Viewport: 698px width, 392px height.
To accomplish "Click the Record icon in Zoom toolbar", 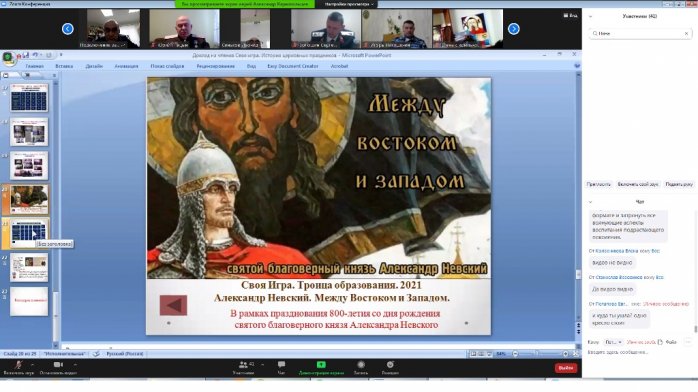I will [x=361, y=364].
